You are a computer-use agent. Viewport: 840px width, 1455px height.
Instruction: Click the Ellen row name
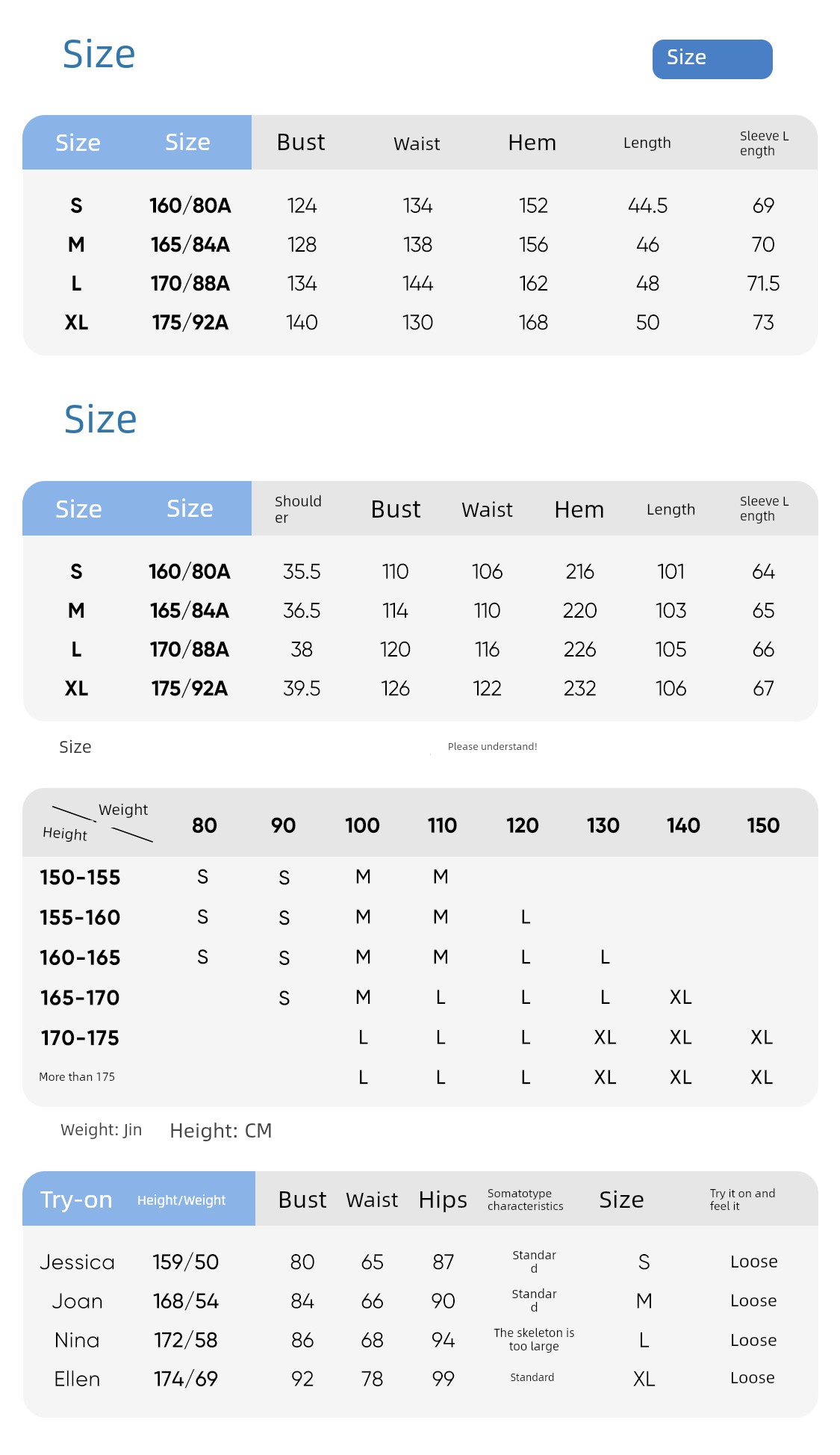coord(77,1379)
